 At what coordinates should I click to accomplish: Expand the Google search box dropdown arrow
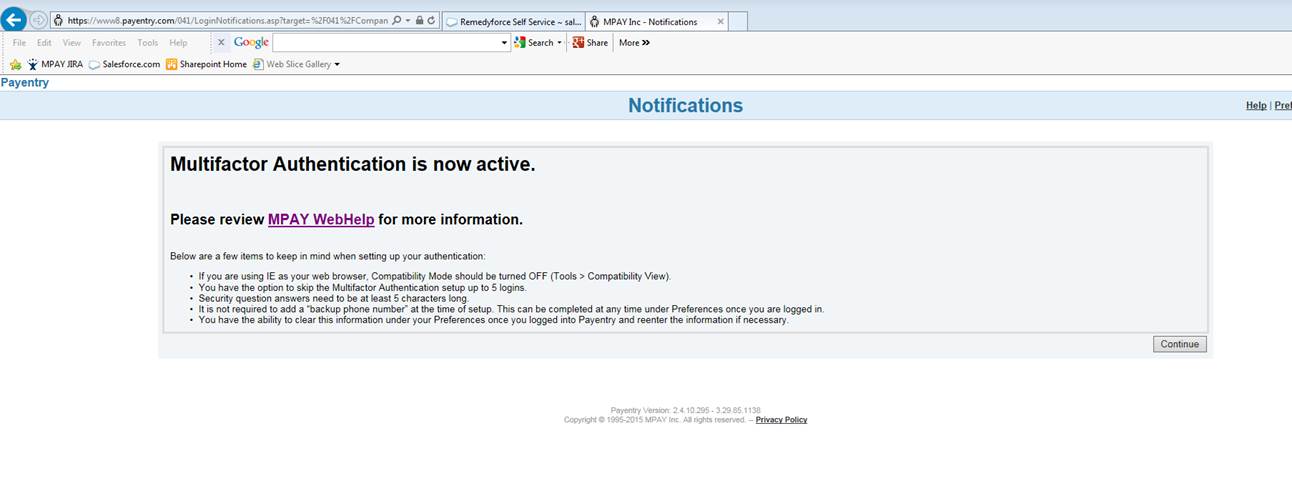(504, 43)
